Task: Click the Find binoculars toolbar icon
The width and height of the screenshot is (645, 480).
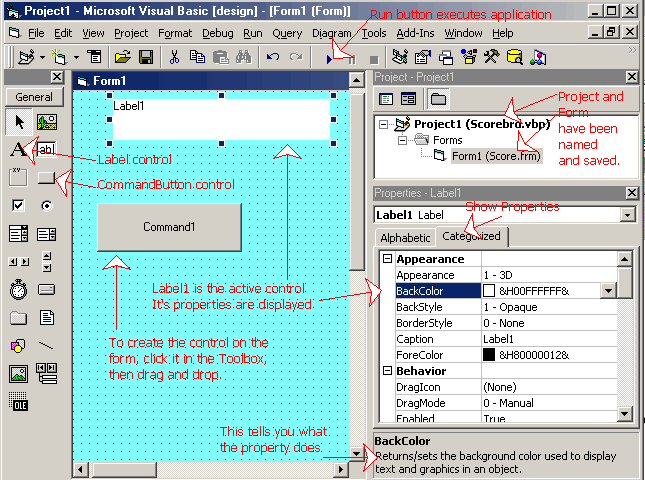Action: [x=244, y=57]
